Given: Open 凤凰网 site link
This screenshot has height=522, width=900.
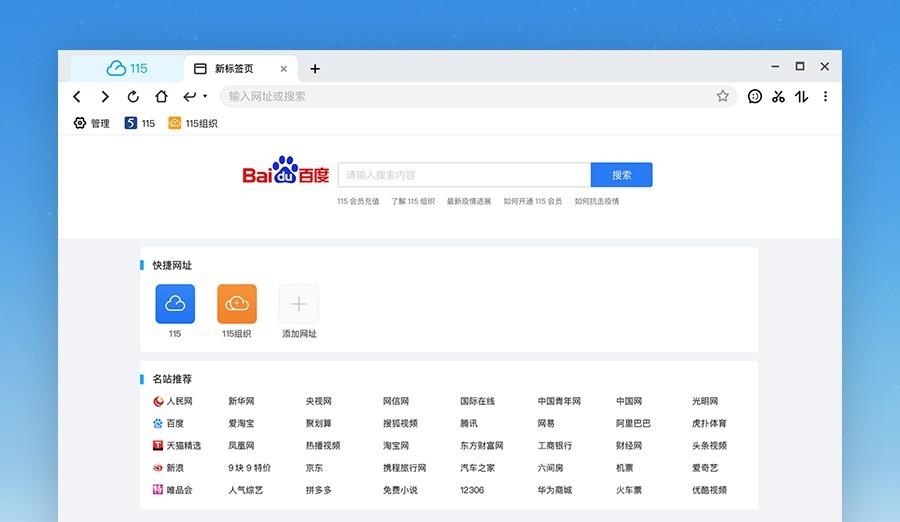Looking at the screenshot, I should [x=241, y=445].
